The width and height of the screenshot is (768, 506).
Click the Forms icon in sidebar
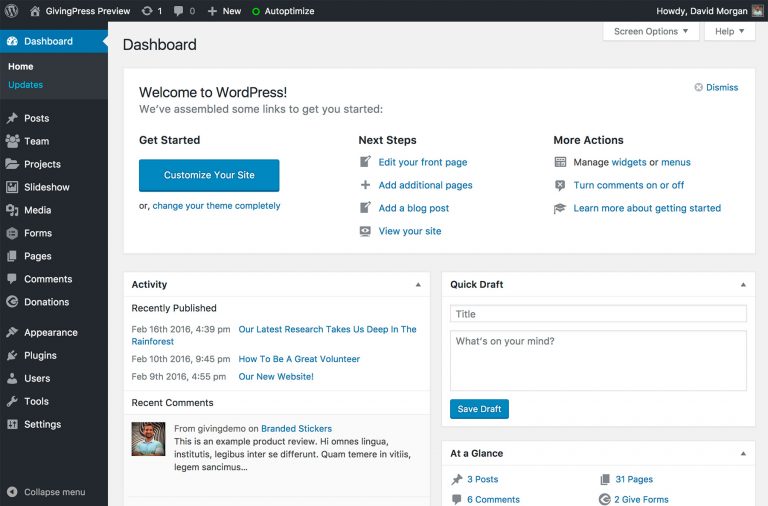tap(12, 233)
